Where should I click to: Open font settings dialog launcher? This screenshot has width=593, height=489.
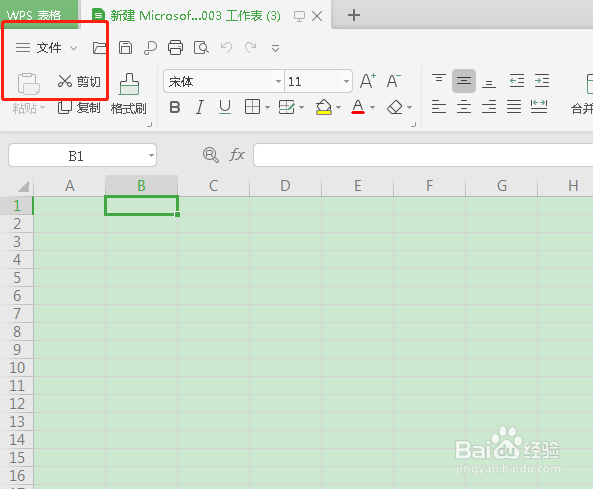coord(413,124)
